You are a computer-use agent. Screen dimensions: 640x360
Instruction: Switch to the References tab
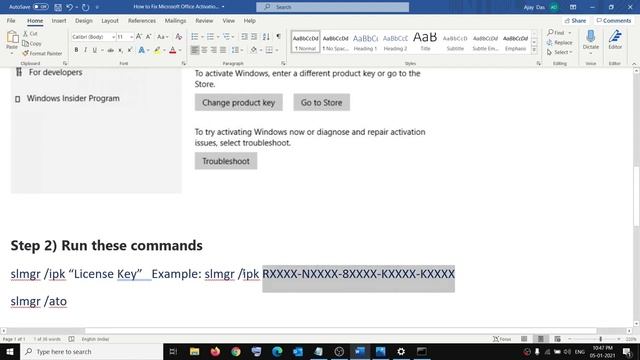142,20
